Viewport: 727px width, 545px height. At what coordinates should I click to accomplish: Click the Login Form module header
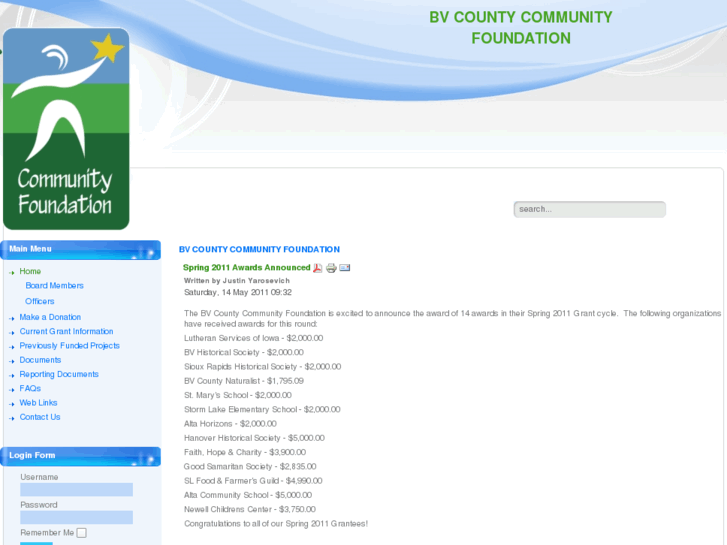pos(81,456)
